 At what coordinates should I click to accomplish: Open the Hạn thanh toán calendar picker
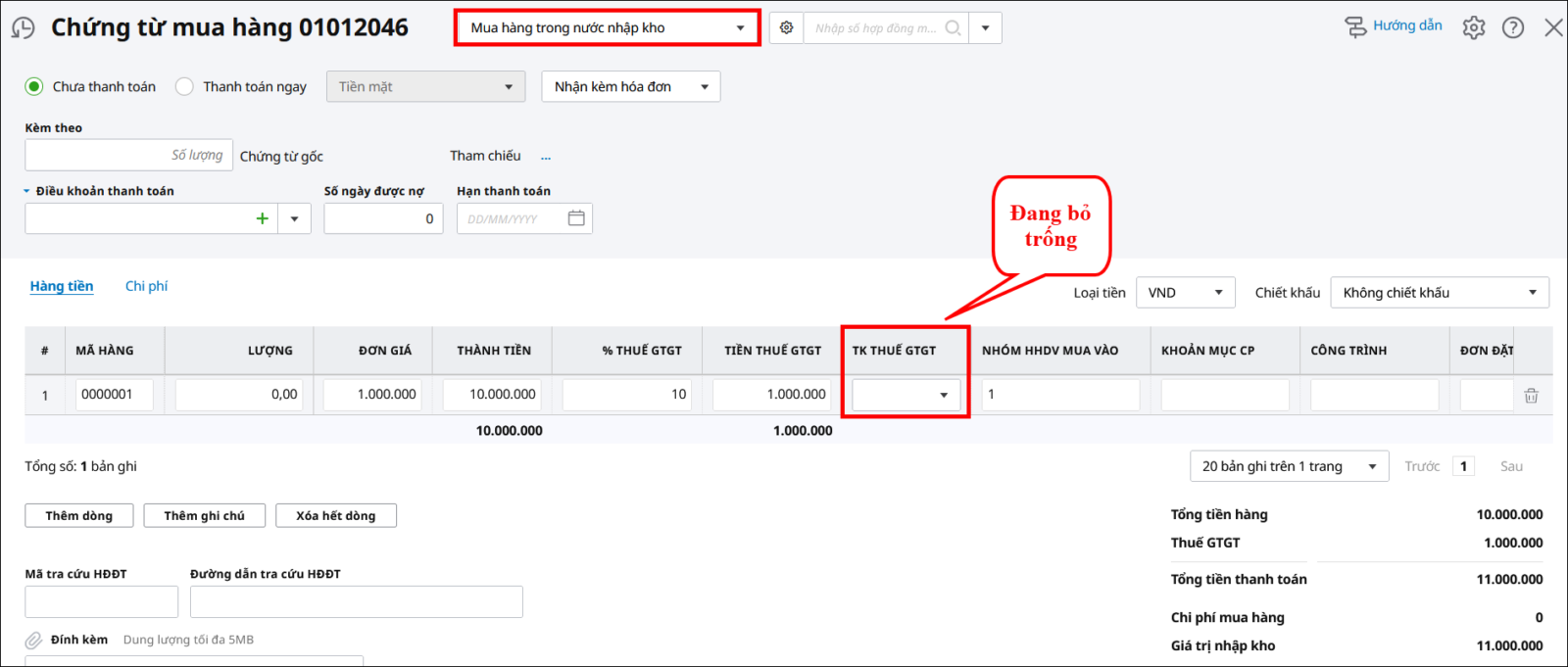pos(576,218)
